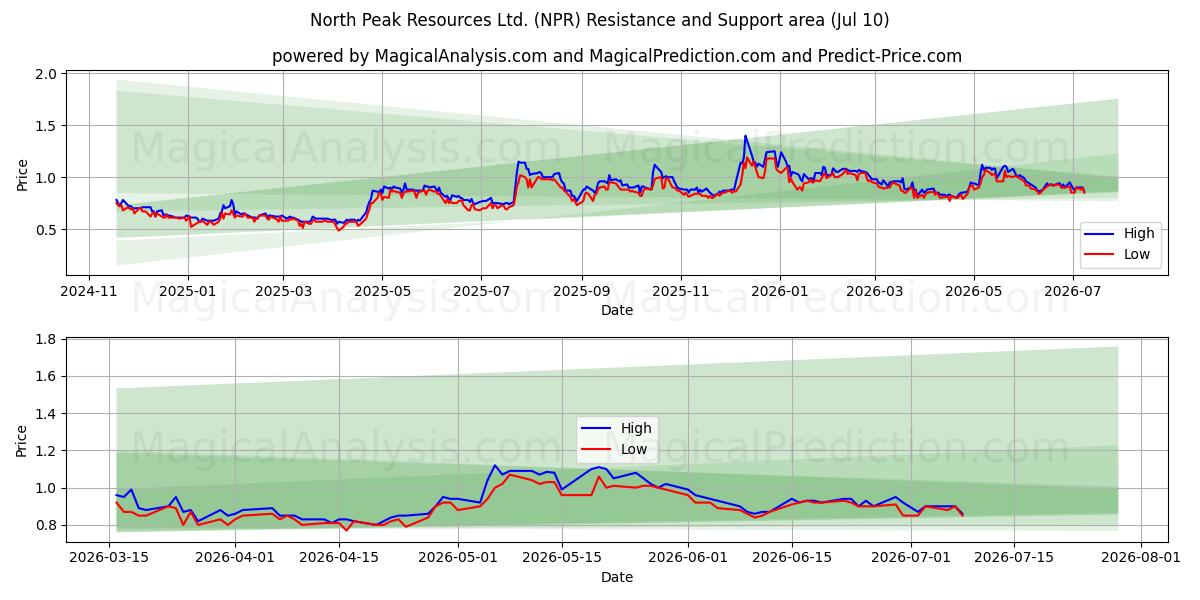
Task: Click the '2026-01' date tick
Action: click(x=779, y=291)
